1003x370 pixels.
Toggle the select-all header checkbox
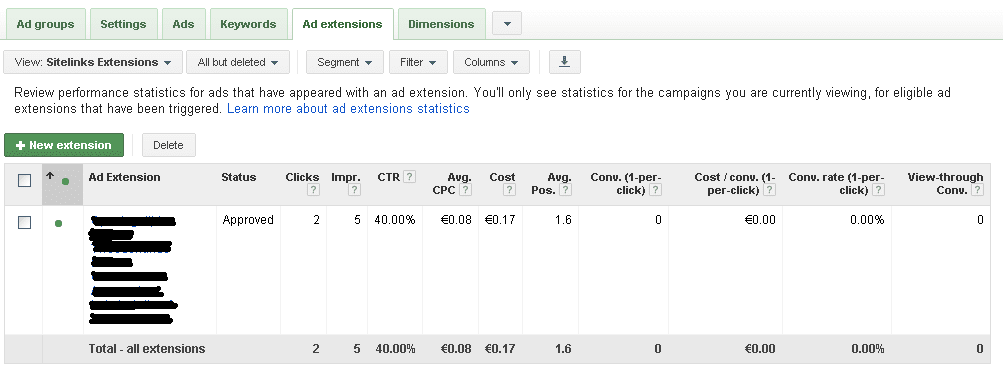24,181
